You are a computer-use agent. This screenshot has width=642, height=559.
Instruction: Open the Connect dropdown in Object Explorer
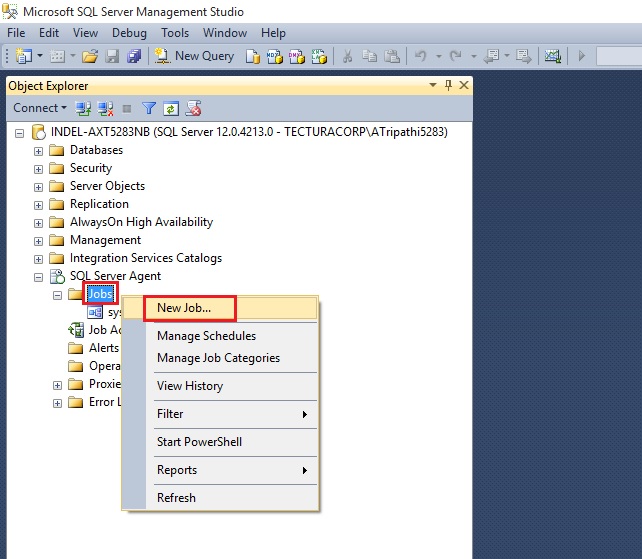click(40, 108)
